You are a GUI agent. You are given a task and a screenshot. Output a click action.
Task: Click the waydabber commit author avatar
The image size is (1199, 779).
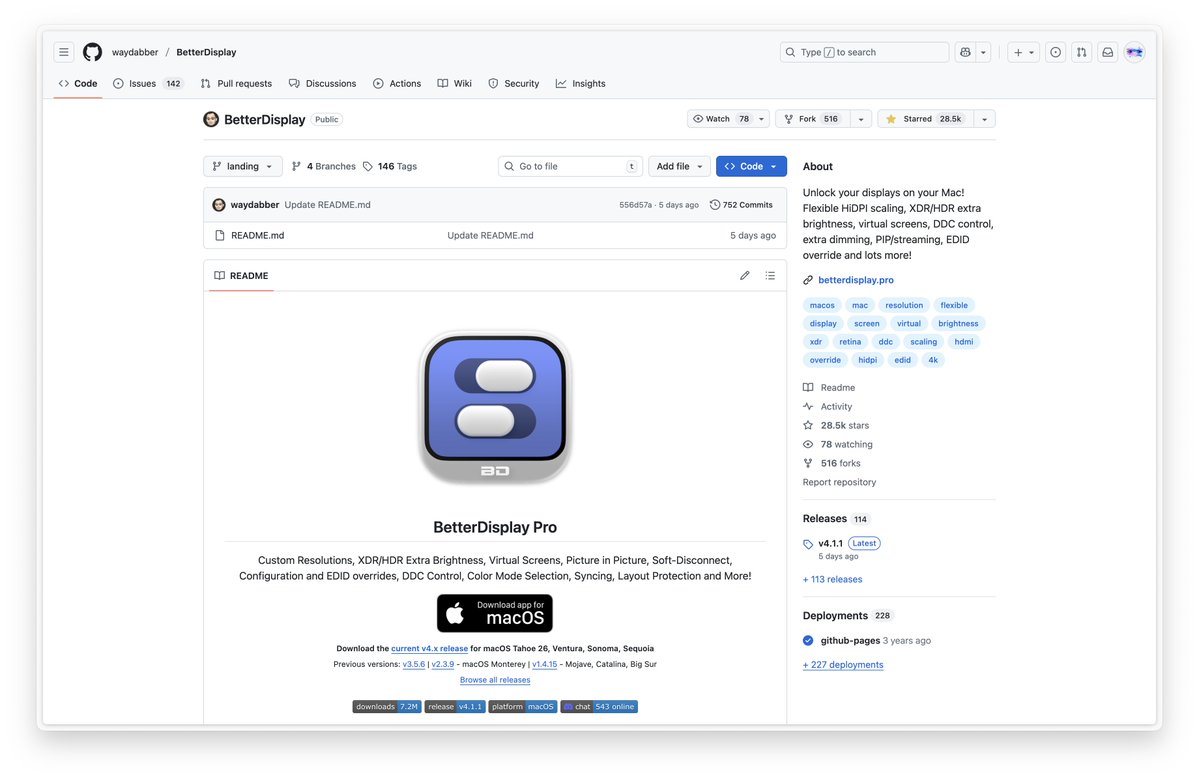[x=219, y=205]
